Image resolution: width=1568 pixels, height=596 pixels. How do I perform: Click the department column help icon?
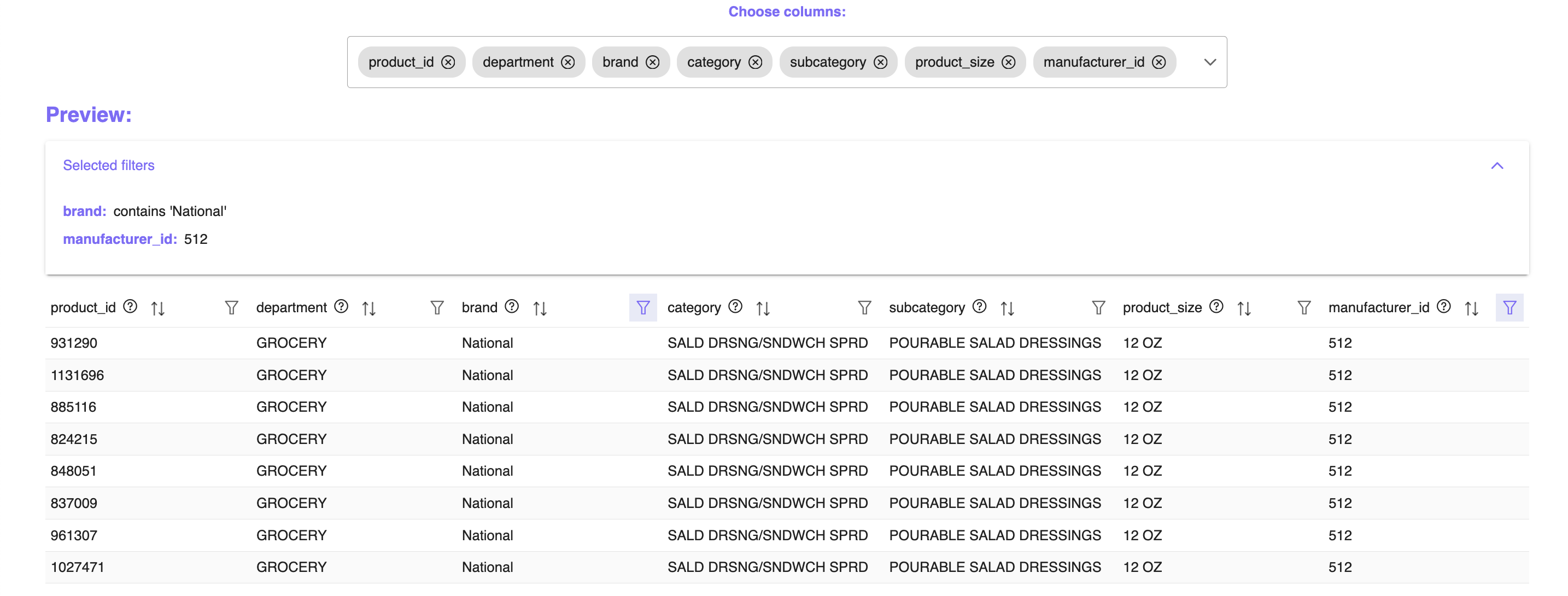pos(342,306)
